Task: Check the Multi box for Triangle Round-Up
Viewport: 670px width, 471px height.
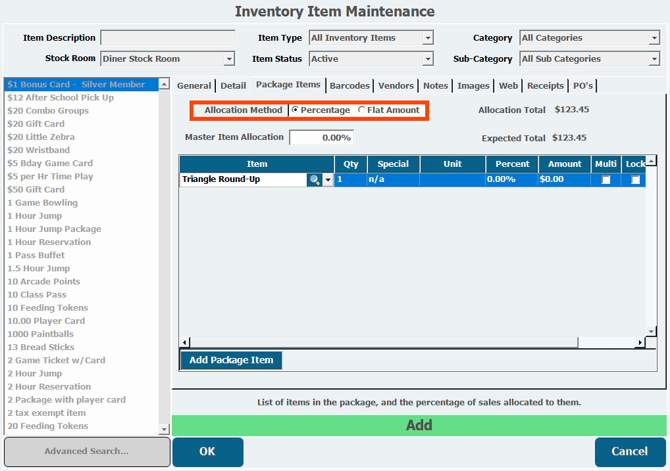Action: (x=605, y=180)
